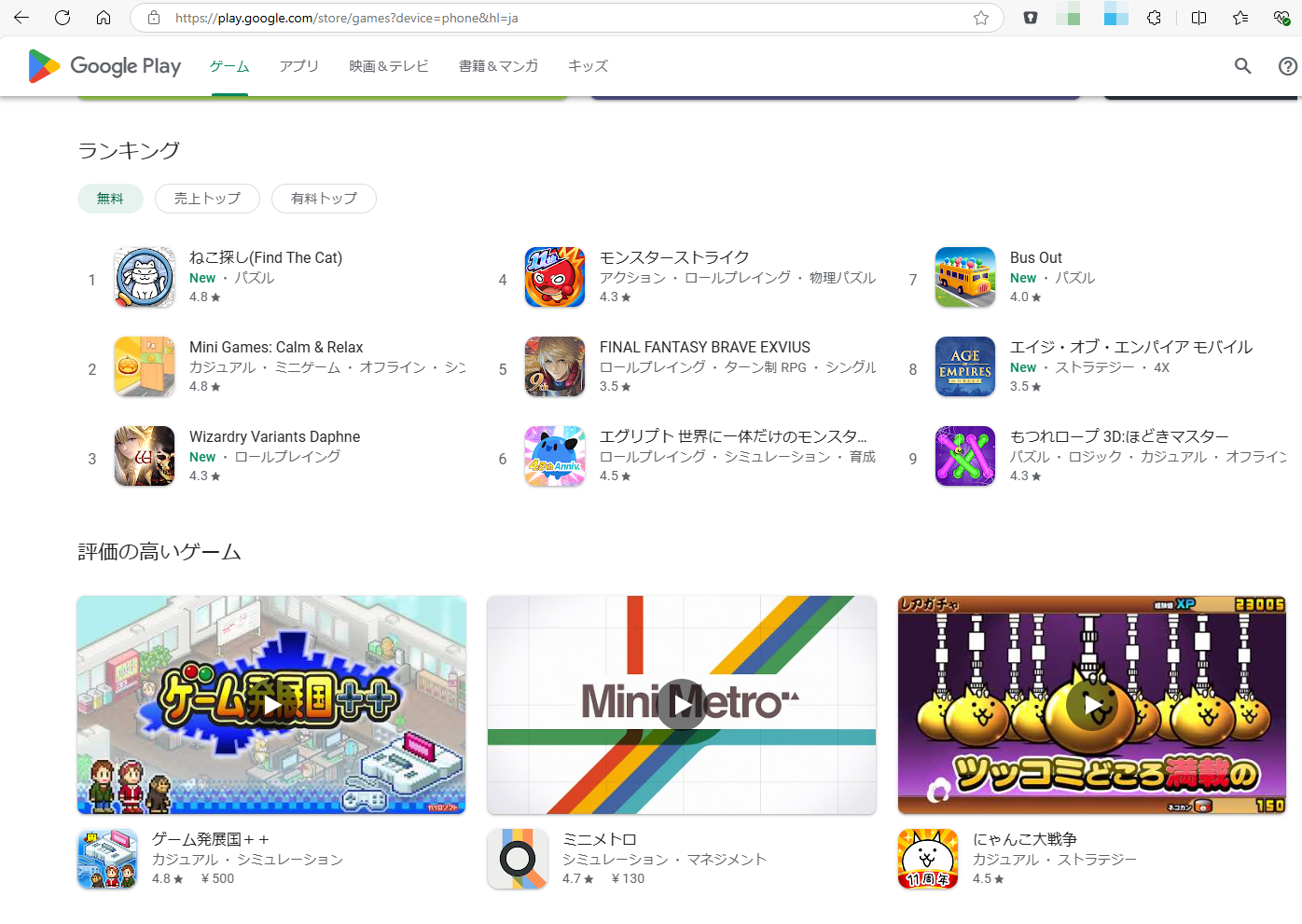Switch to the アプリ tab
This screenshot has width=1302, height=924.
[299, 66]
